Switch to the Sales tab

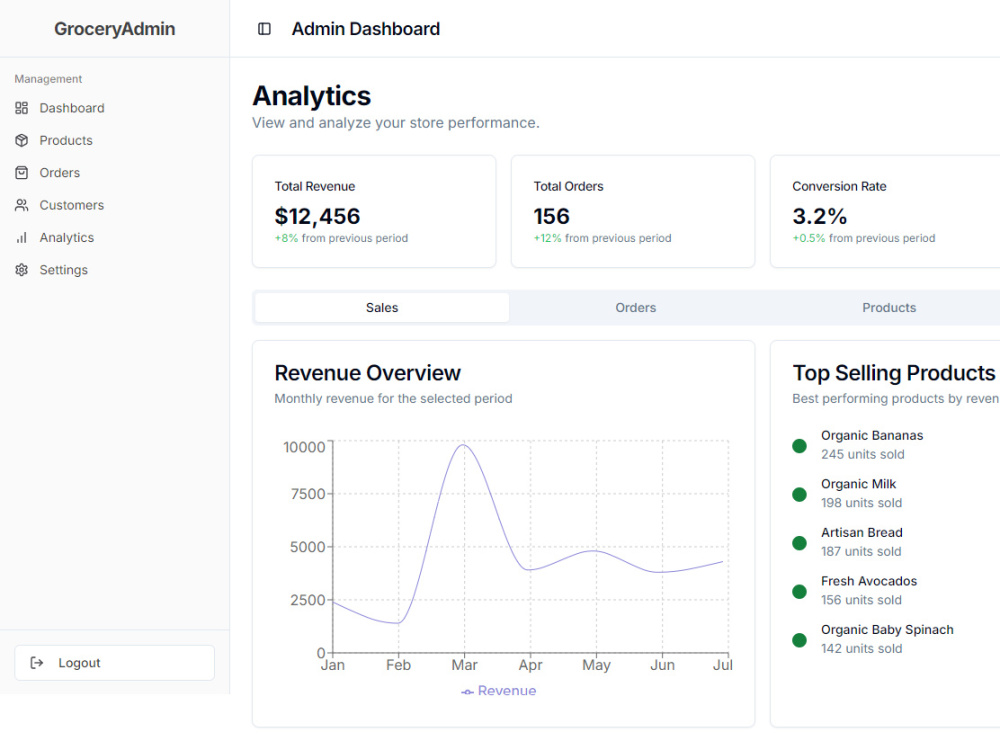(x=382, y=307)
